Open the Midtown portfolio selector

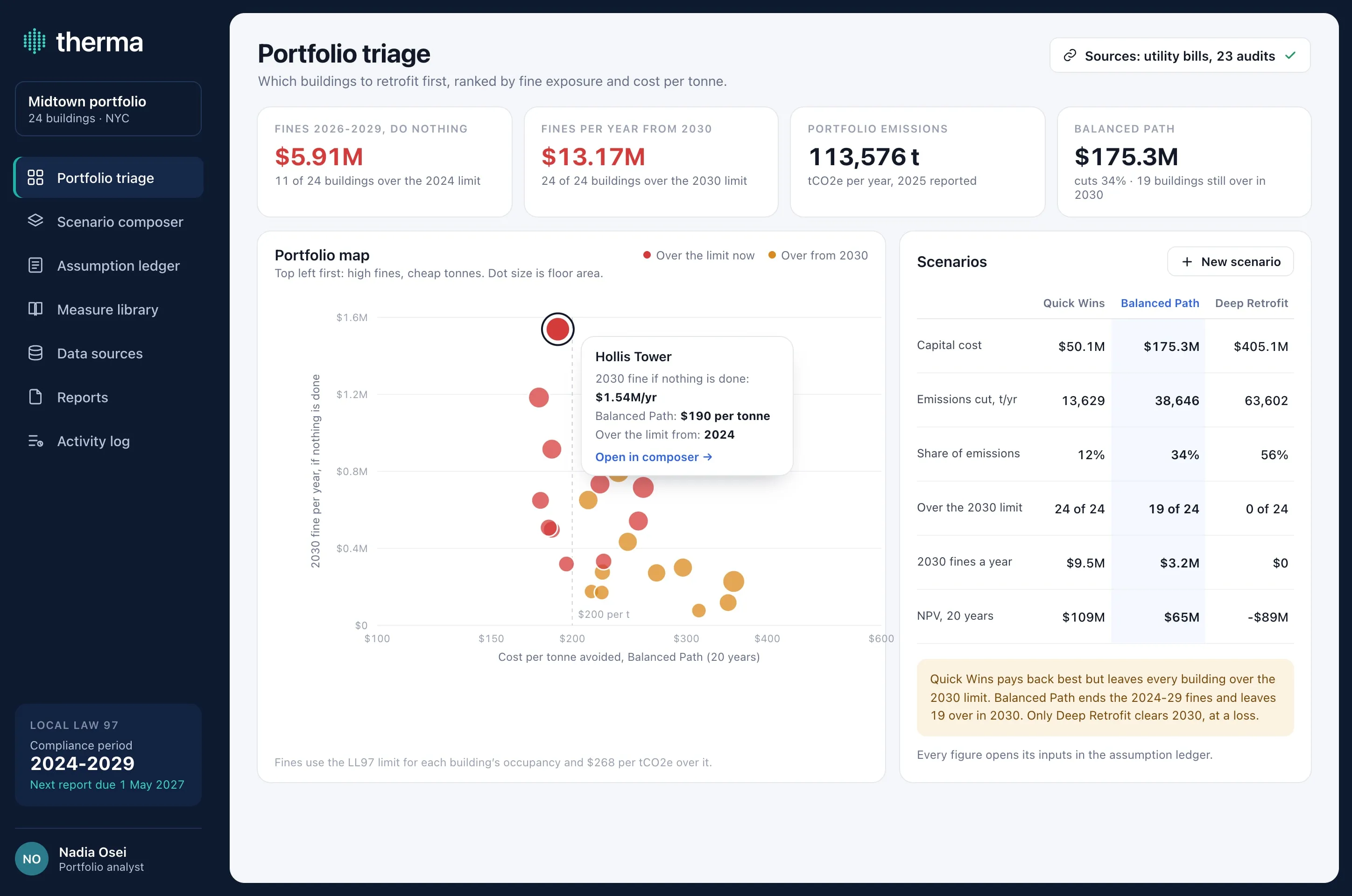[x=108, y=109]
